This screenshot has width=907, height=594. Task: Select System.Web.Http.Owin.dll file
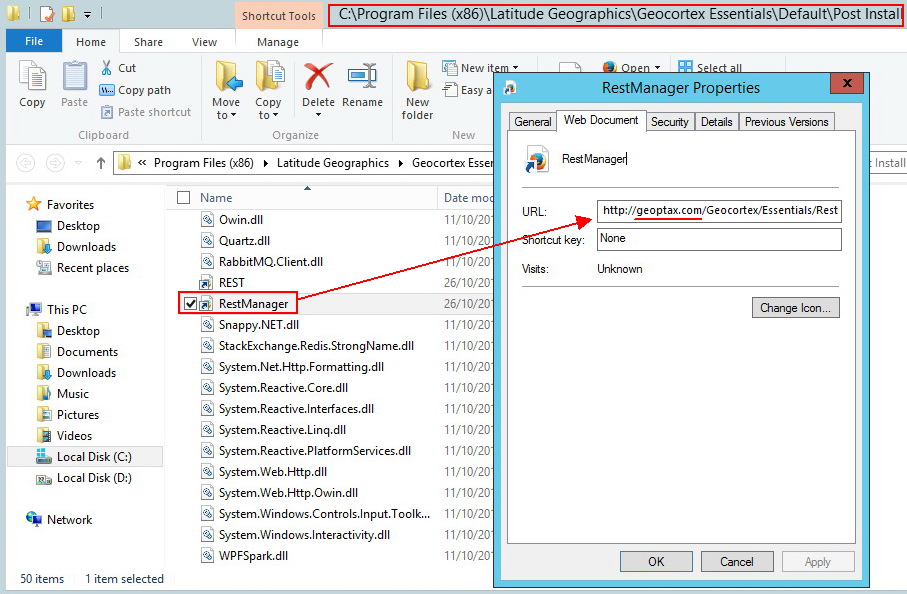pyautogui.click(x=288, y=493)
